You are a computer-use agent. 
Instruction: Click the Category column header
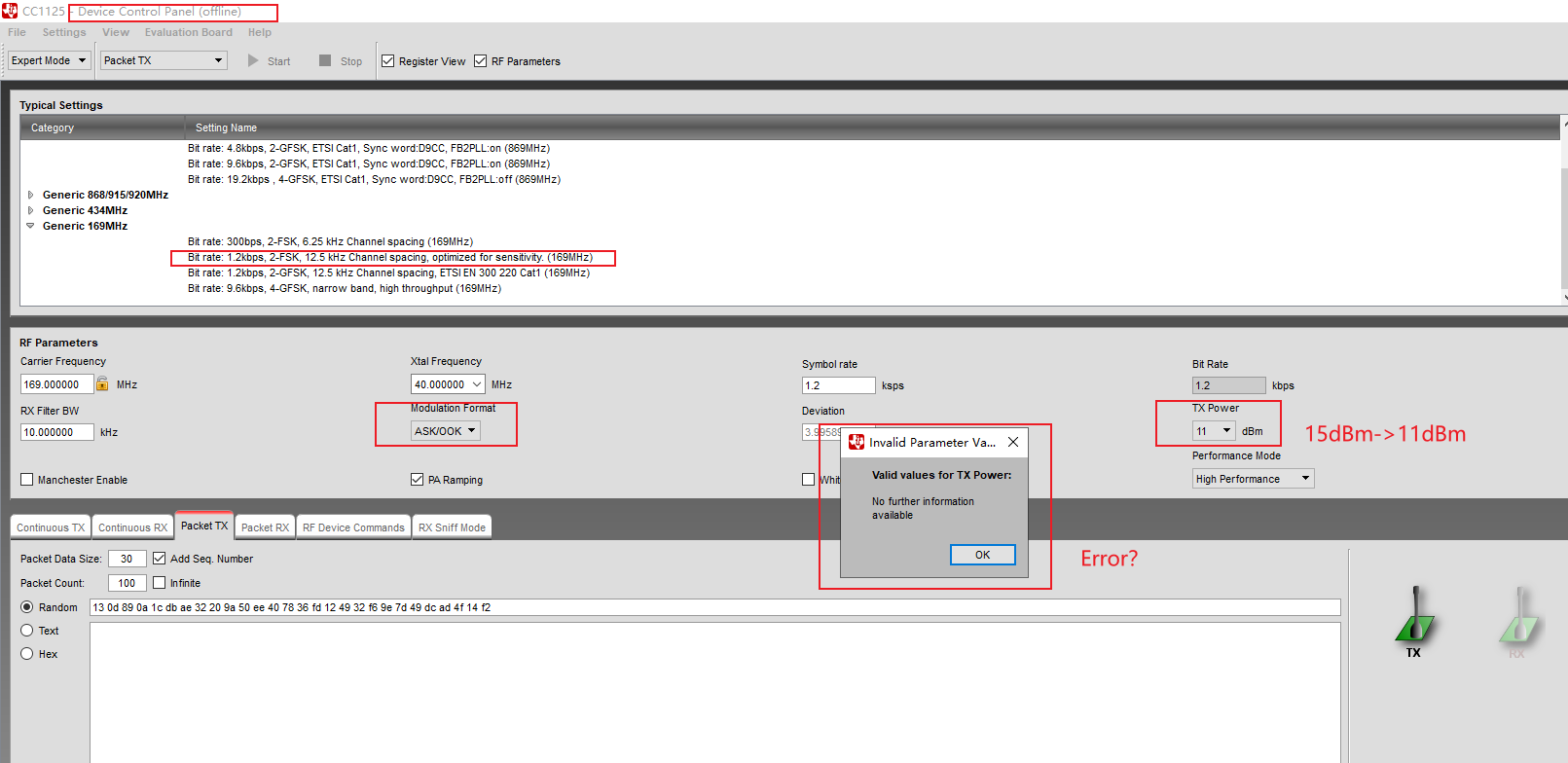tap(103, 127)
